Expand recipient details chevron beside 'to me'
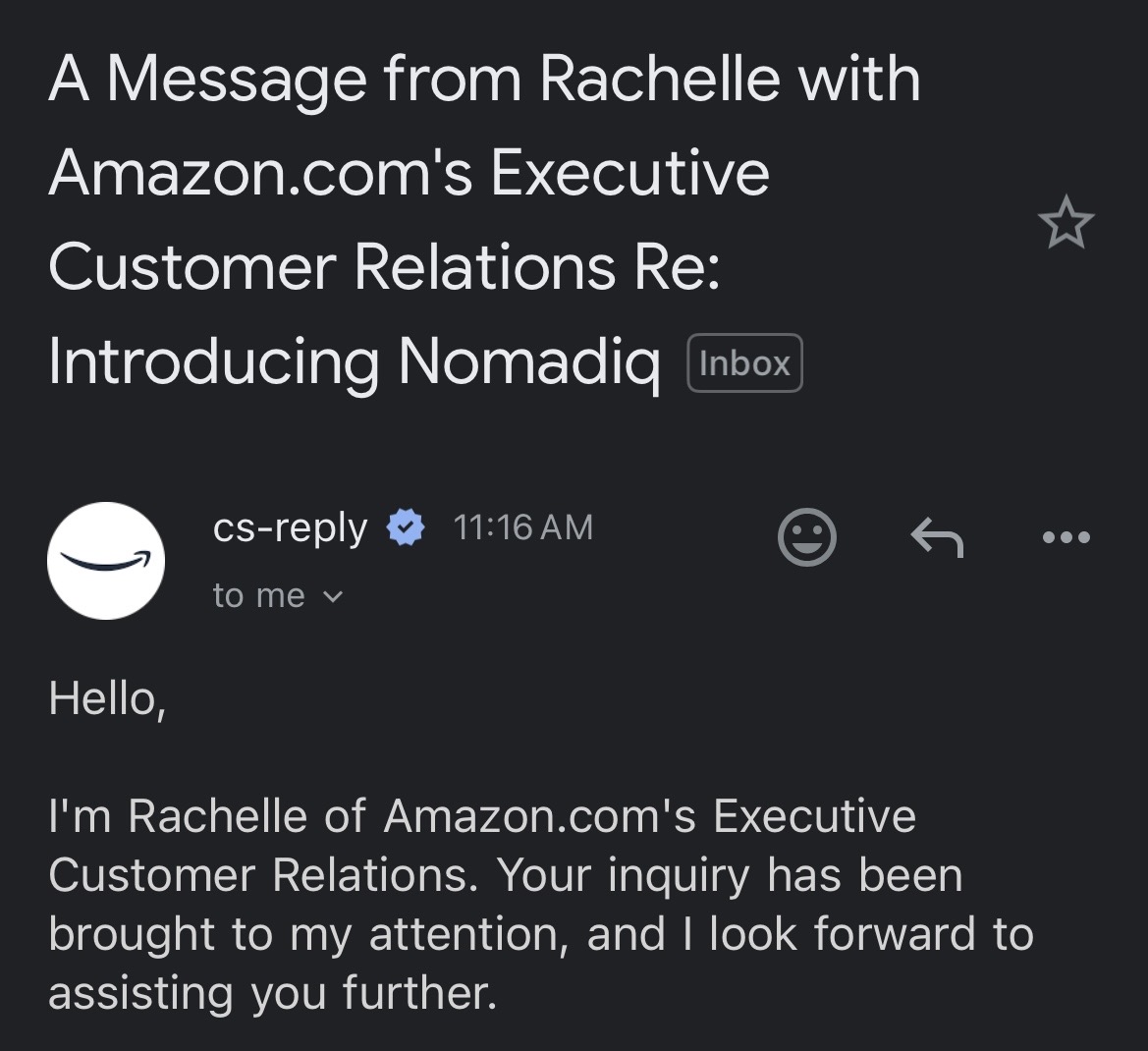The width and height of the screenshot is (1148, 1051). (334, 596)
